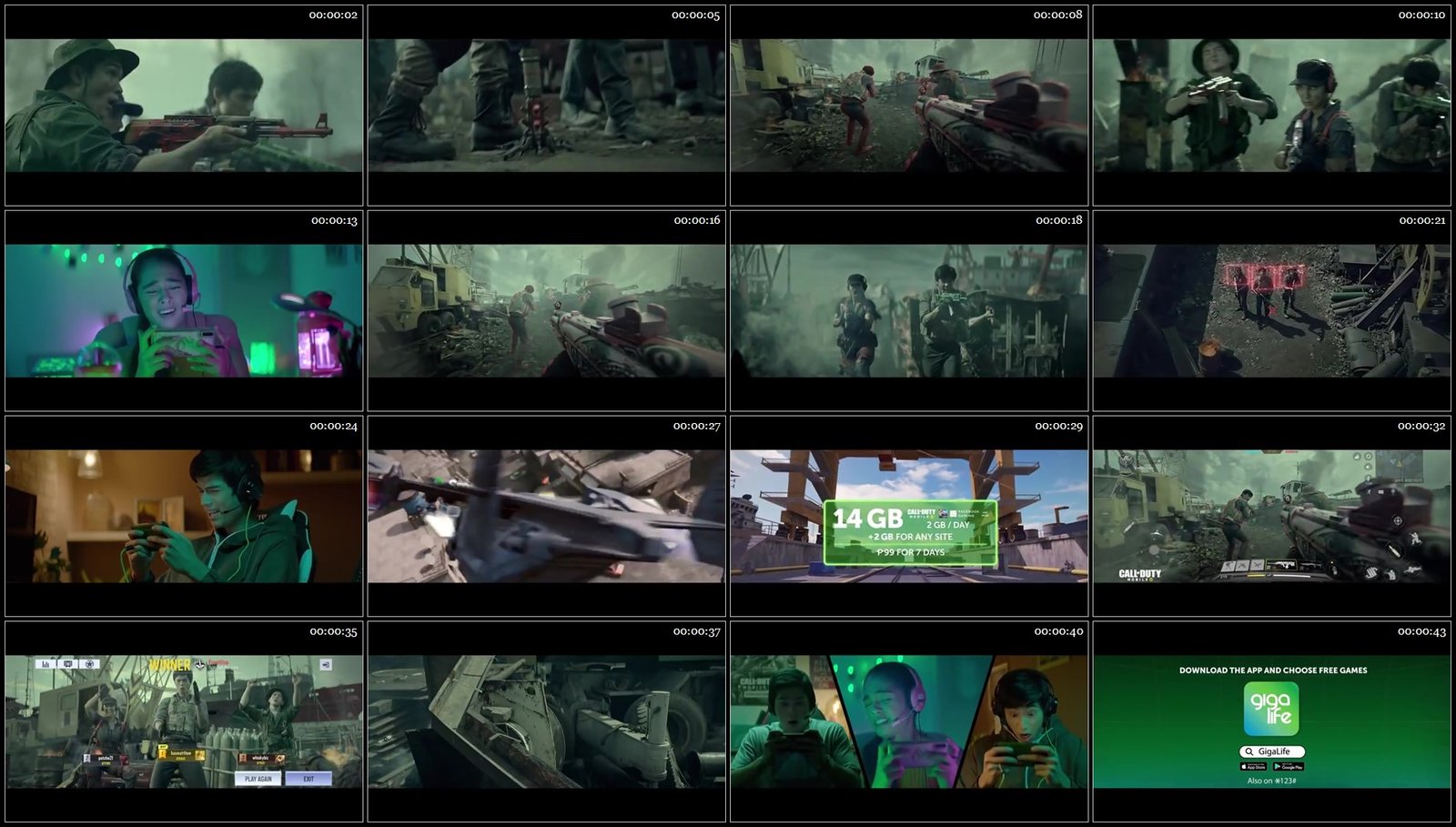1456x827 pixels.
Task: Select the 00:00:10 frame of three soldiers
Action: [x=1272, y=106]
